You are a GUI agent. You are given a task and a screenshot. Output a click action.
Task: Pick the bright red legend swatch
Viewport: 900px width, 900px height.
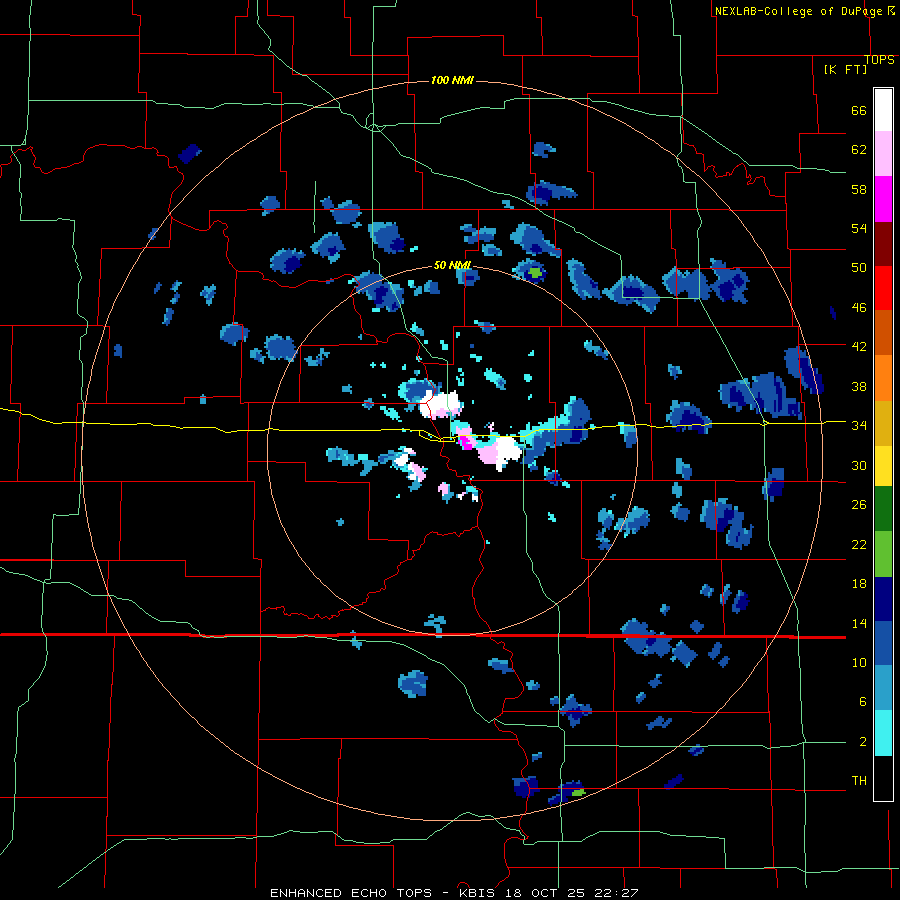[883, 288]
